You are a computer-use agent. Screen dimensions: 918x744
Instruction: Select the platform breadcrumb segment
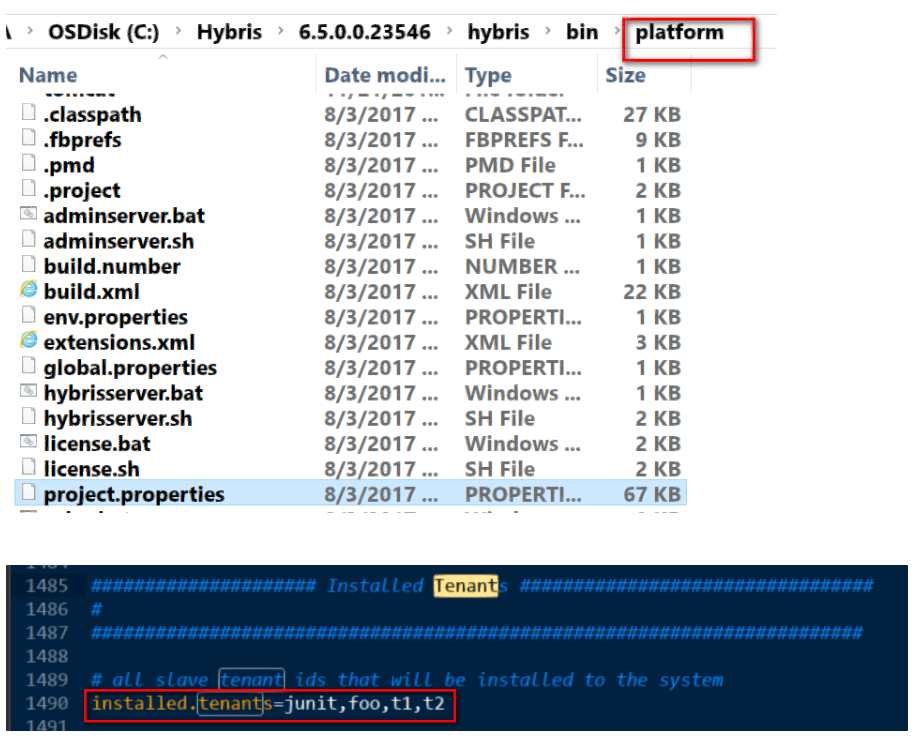pos(680,32)
